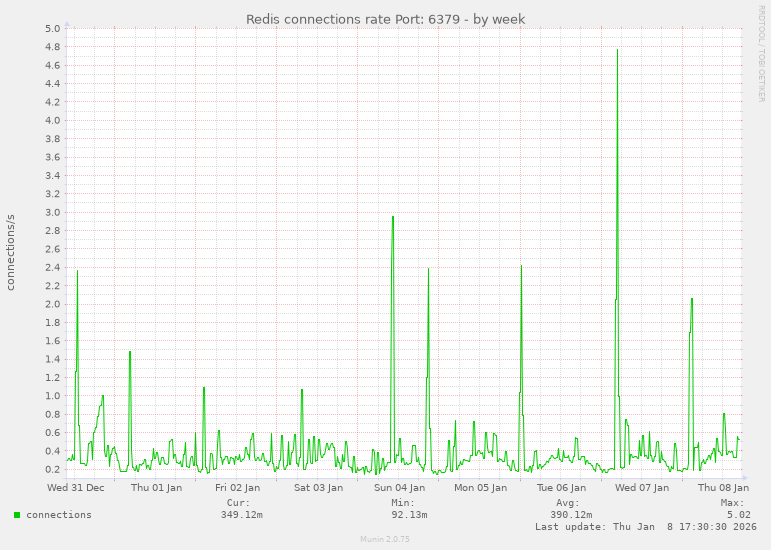Click the Cur value '349.12m'

[241, 515]
